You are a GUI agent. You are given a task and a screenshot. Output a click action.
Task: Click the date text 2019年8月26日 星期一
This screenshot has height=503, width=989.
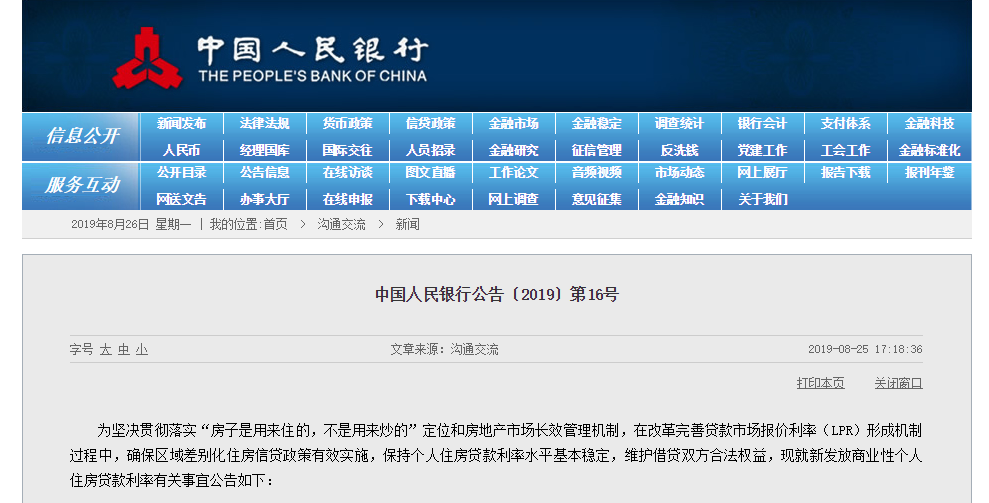coord(131,225)
